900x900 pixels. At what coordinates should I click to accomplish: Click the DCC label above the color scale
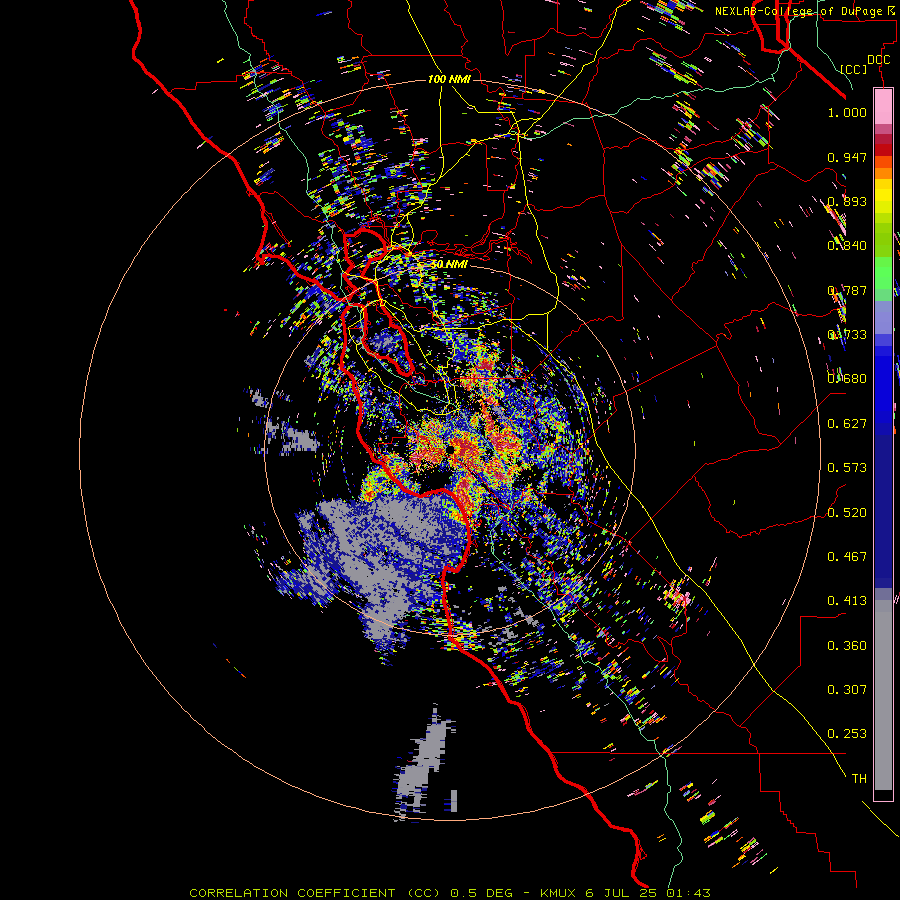(x=878, y=60)
